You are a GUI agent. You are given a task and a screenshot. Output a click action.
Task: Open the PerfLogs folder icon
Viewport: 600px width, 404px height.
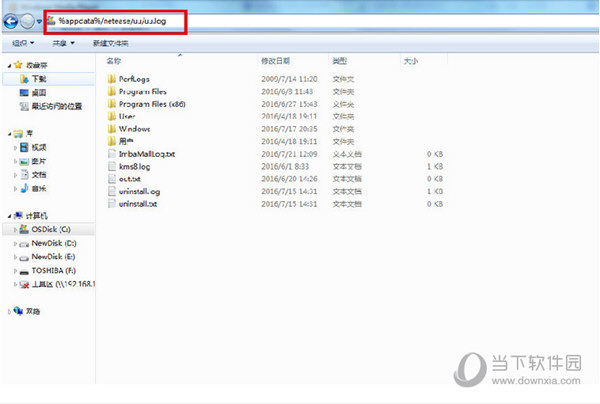coord(110,78)
